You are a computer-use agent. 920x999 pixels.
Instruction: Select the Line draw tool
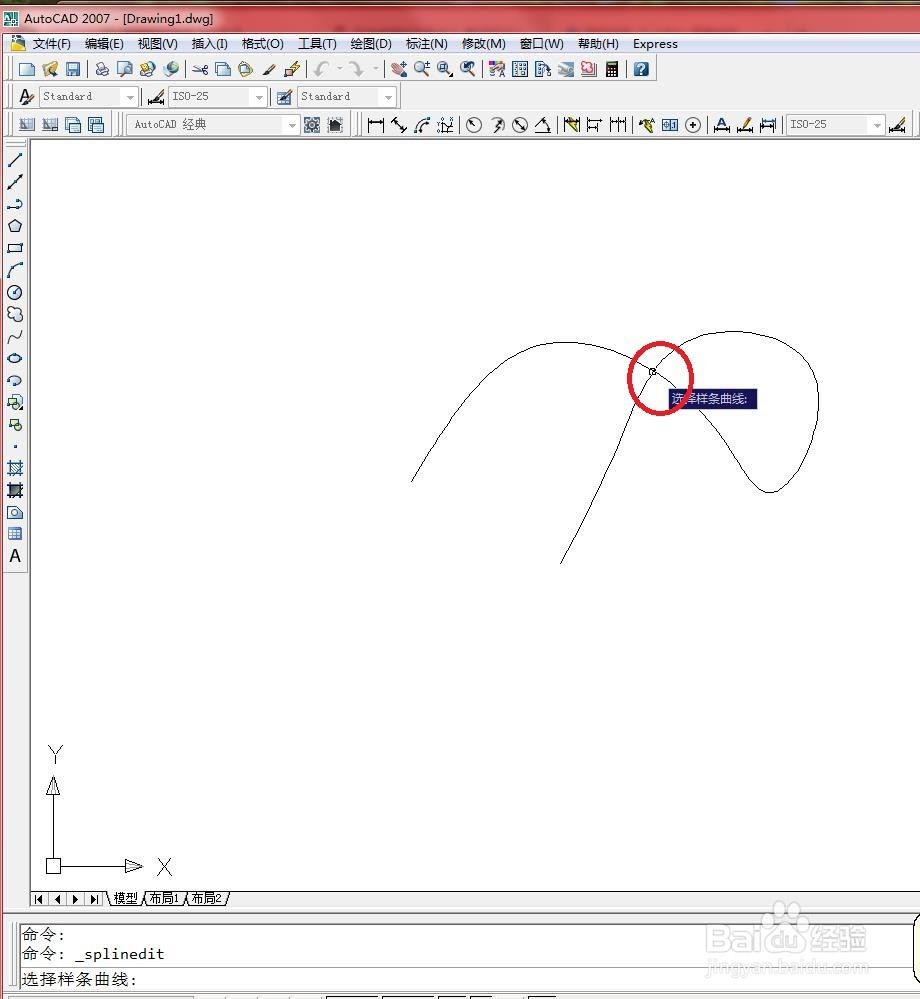click(x=15, y=160)
